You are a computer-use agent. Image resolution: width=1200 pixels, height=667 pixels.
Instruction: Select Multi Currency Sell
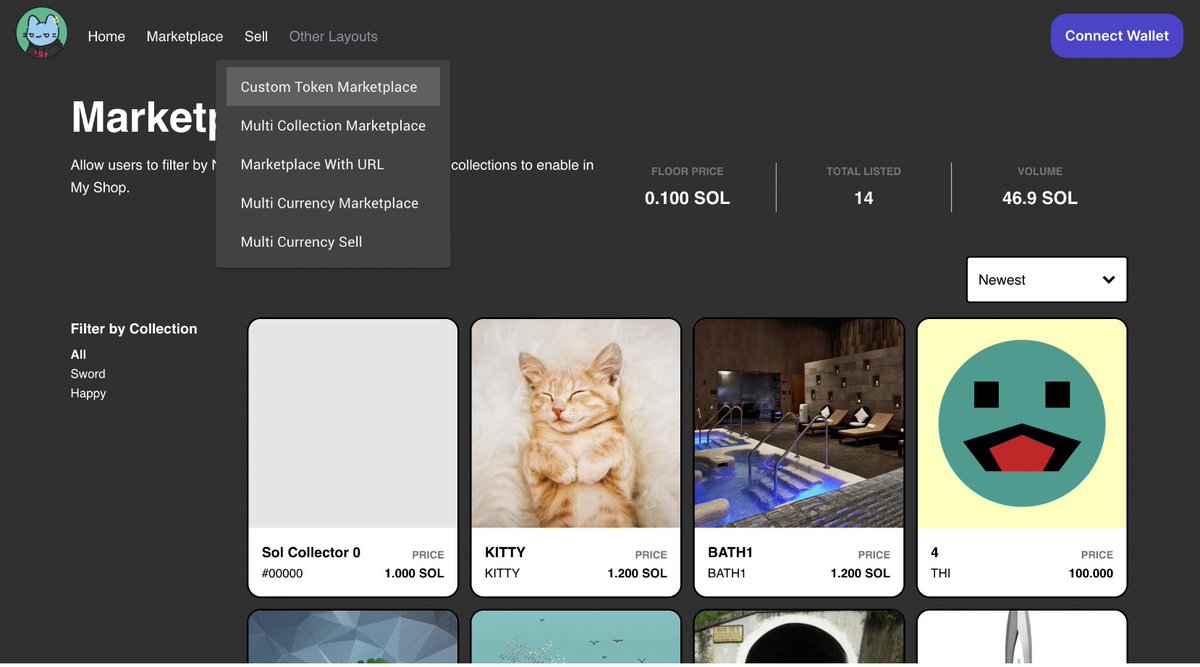[333, 242]
